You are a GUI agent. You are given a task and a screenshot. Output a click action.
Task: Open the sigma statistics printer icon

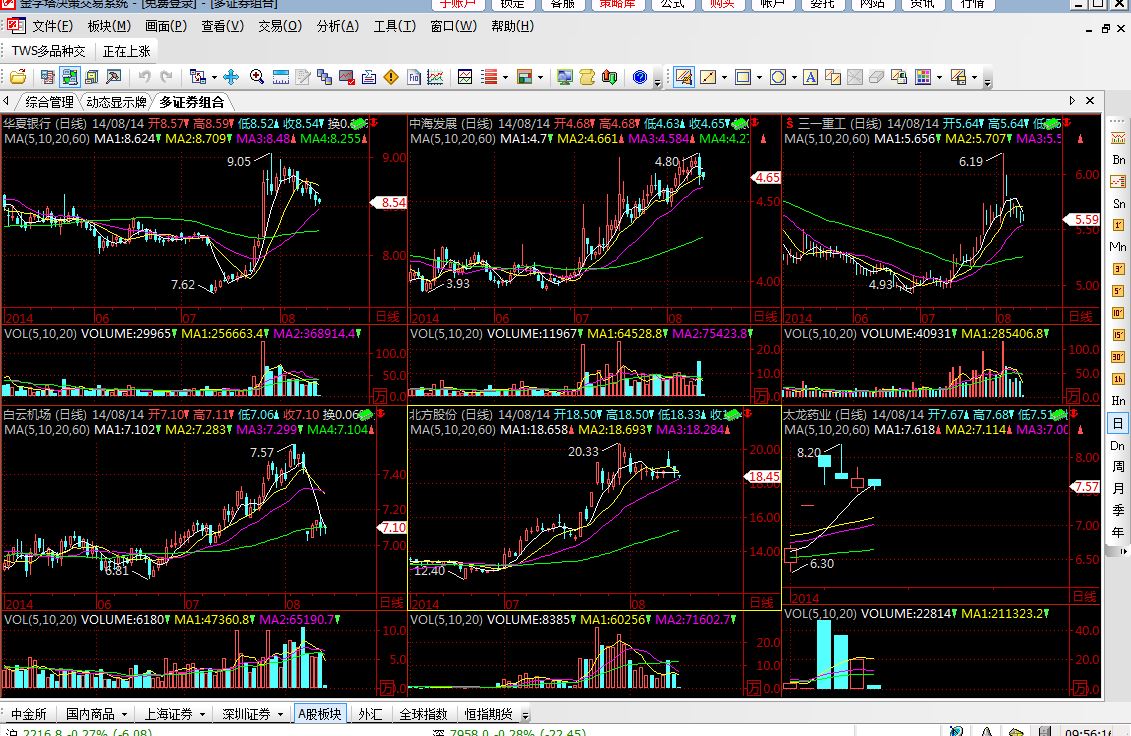point(369,76)
